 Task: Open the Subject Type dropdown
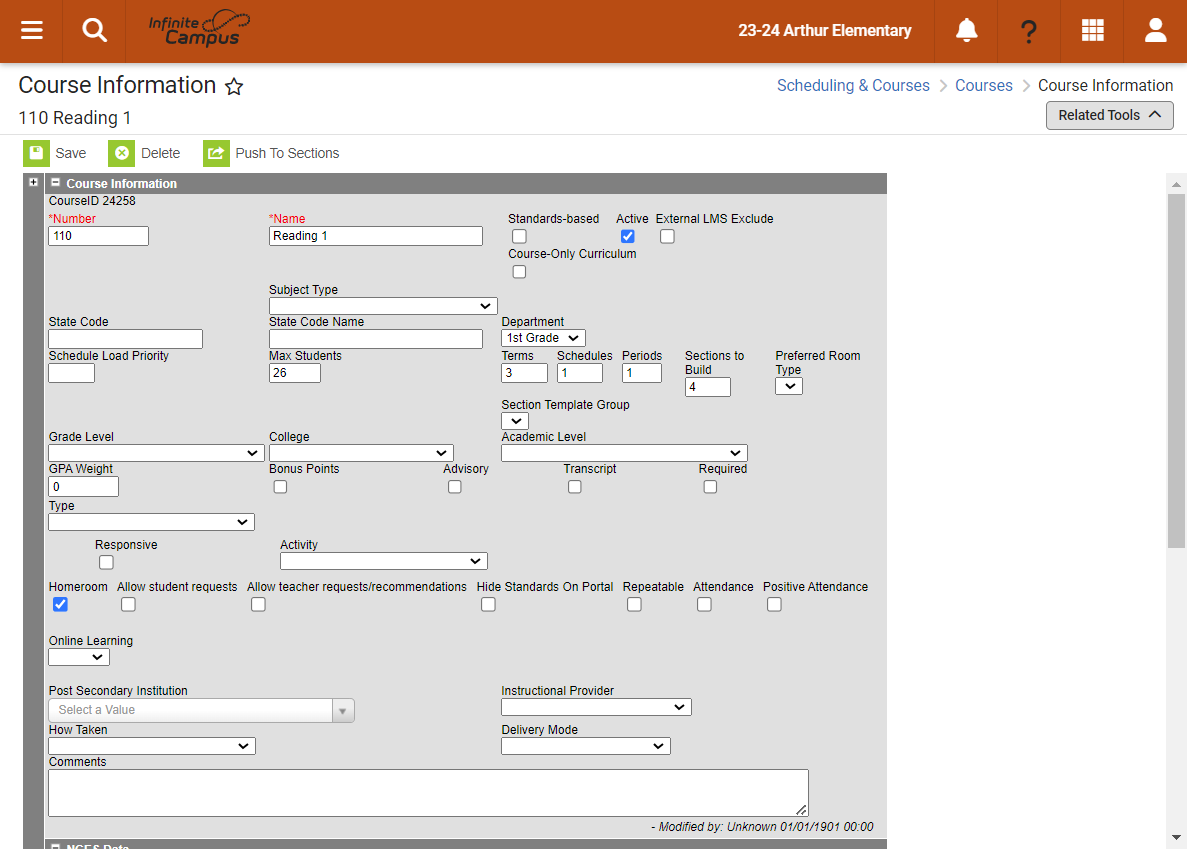click(x=383, y=306)
